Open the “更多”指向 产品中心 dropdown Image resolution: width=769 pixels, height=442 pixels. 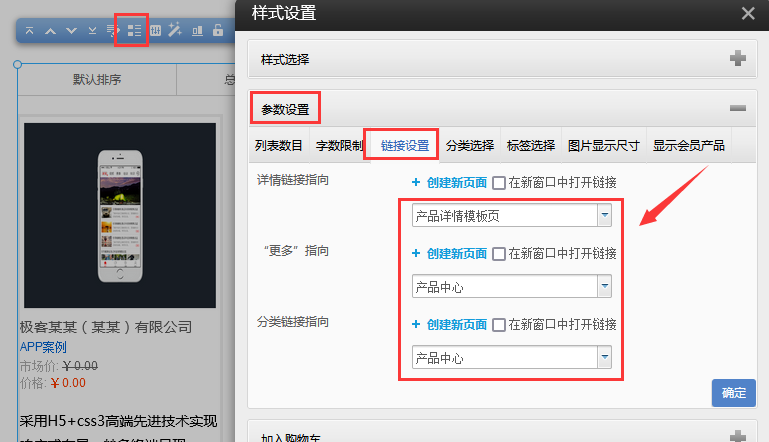604,287
